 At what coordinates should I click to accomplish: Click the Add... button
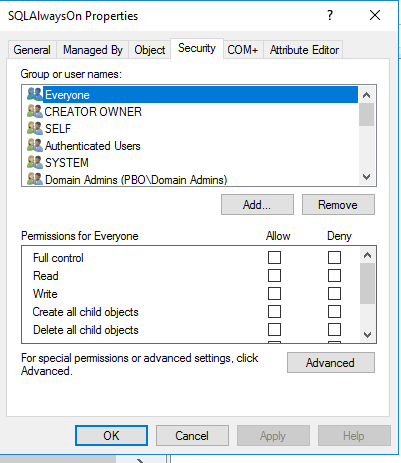pyautogui.click(x=257, y=205)
